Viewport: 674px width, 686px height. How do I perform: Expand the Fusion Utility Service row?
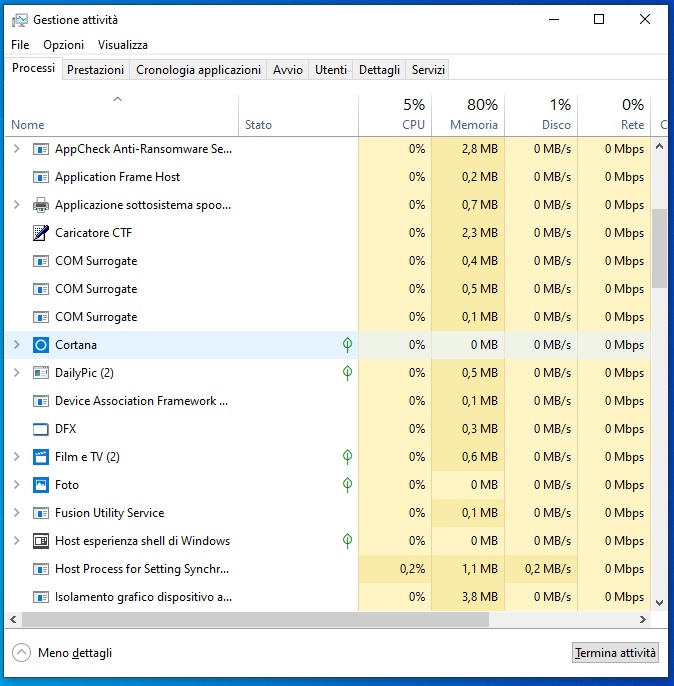point(17,513)
